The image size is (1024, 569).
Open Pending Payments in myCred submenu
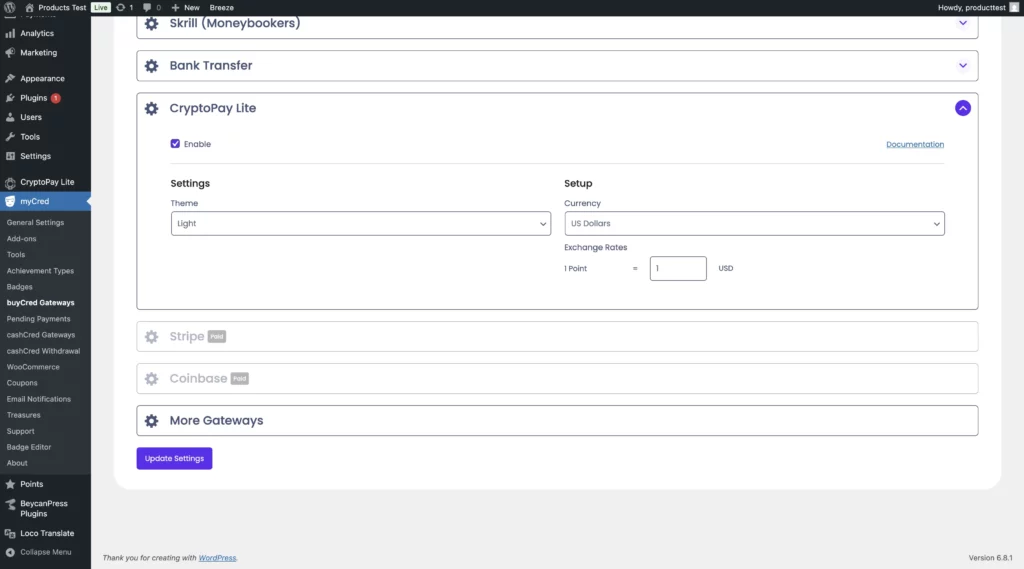click(38, 319)
